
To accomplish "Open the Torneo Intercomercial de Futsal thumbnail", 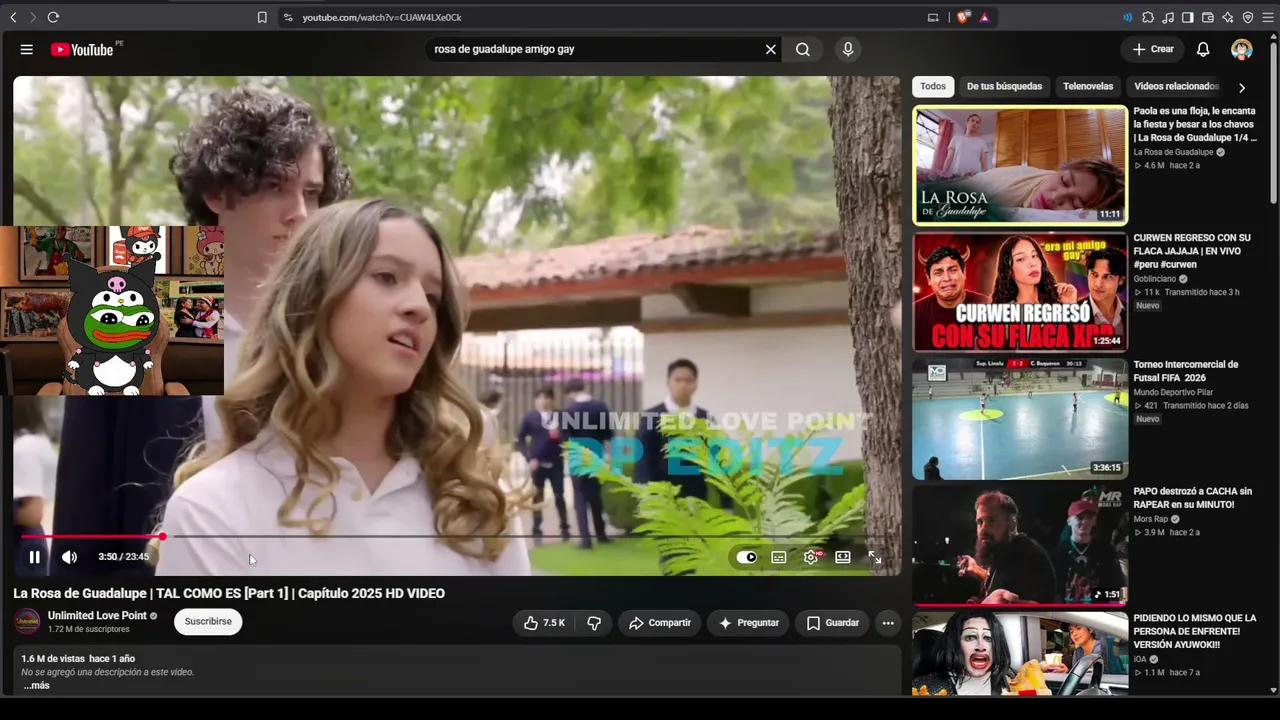I will [x=1020, y=419].
